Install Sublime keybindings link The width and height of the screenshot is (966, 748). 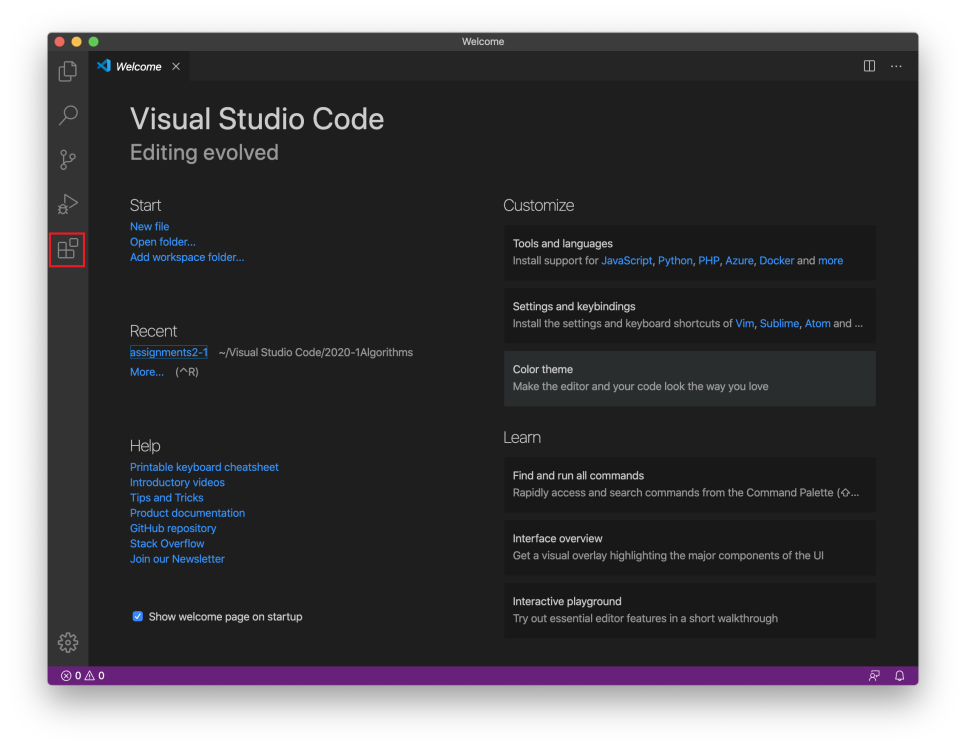point(779,323)
